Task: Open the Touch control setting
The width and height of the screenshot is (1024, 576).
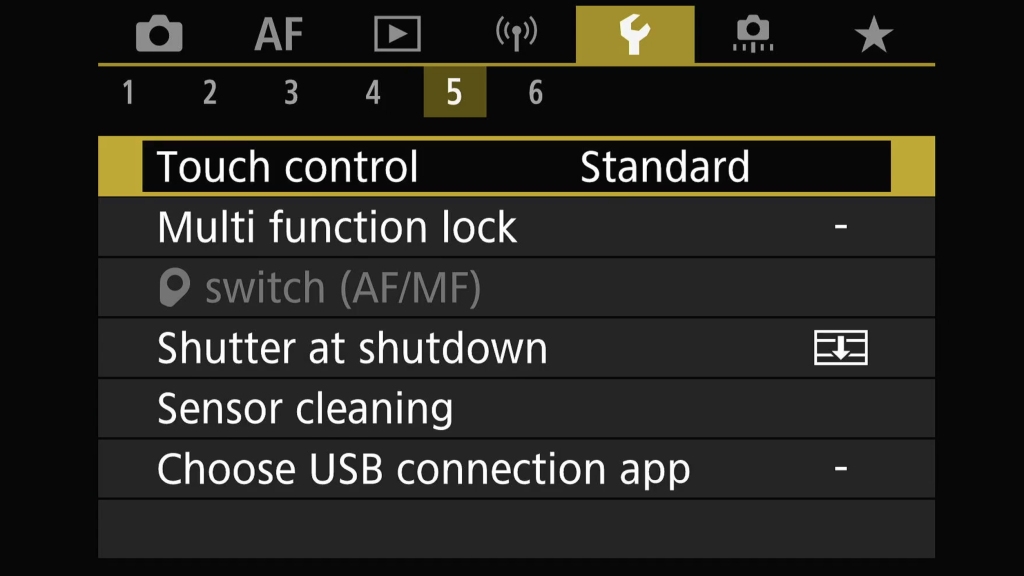Action: [517, 167]
